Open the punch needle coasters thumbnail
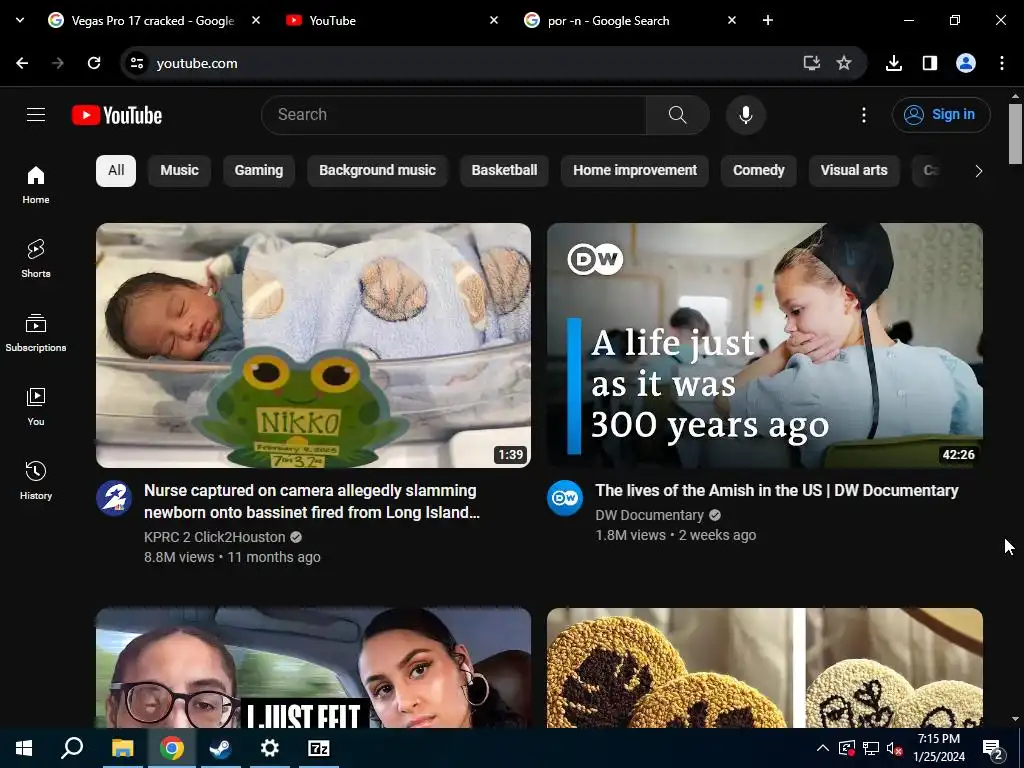The height and width of the screenshot is (768, 1024). click(x=765, y=667)
